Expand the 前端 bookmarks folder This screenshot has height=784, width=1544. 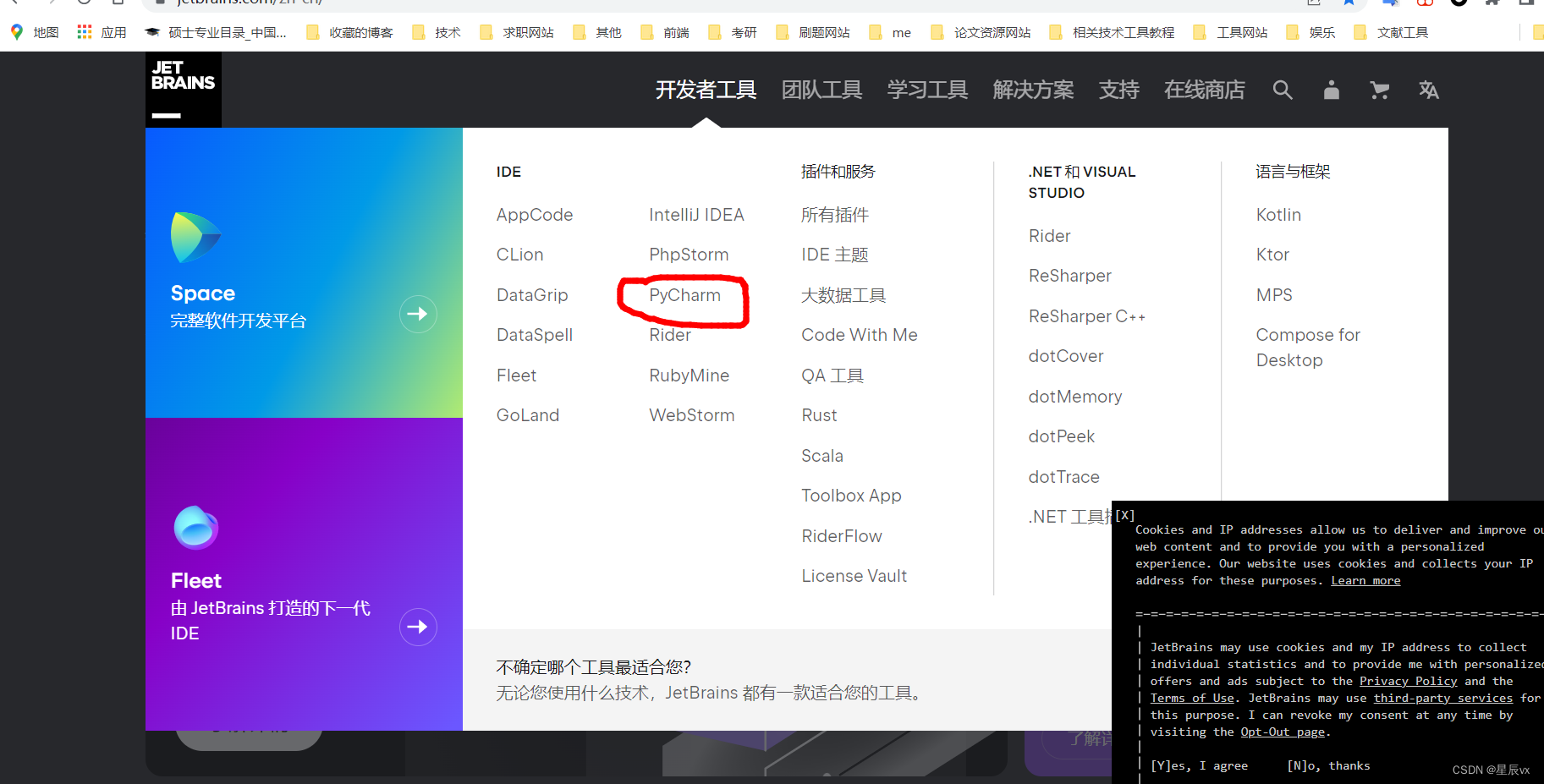coord(675,32)
